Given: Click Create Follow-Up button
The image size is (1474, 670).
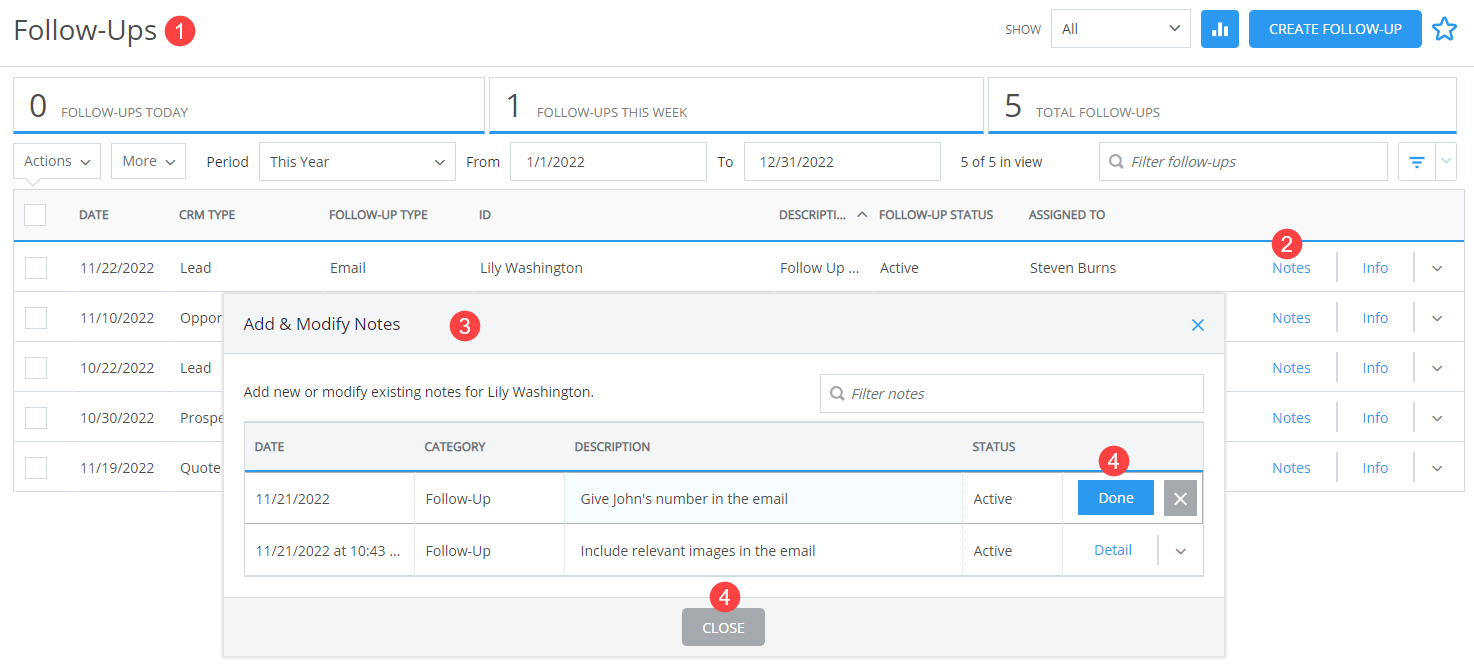Looking at the screenshot, I should click(x=1335, y=29).
